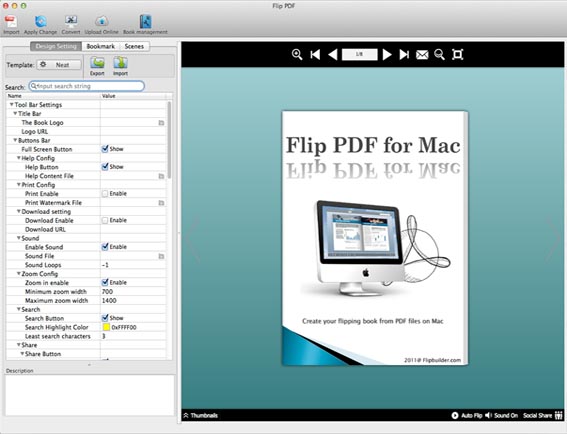Collapse the Print Config group
This screenshot has width=567, height=434.
(19, 184)
